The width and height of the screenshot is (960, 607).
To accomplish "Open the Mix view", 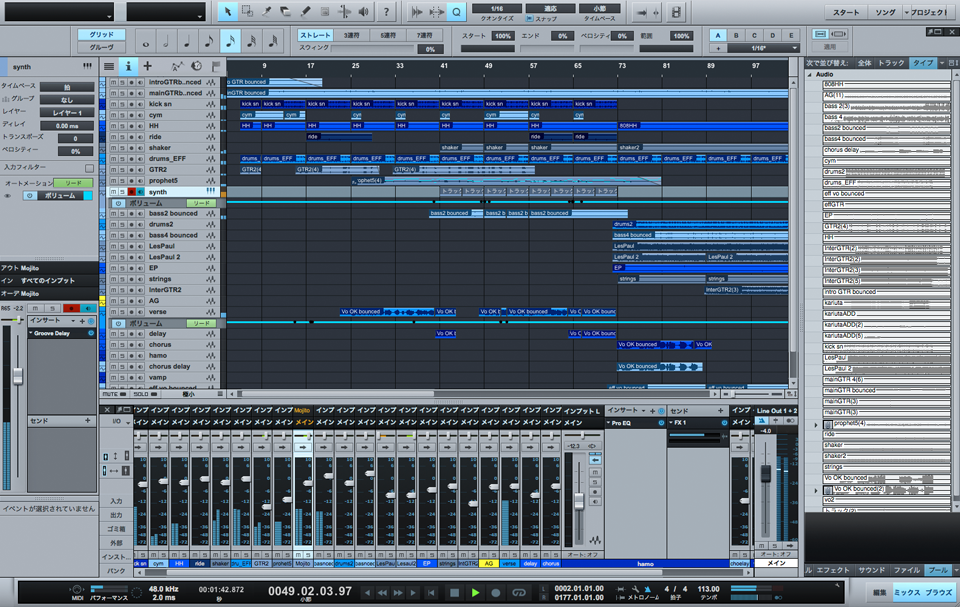I will click(907, 592).
